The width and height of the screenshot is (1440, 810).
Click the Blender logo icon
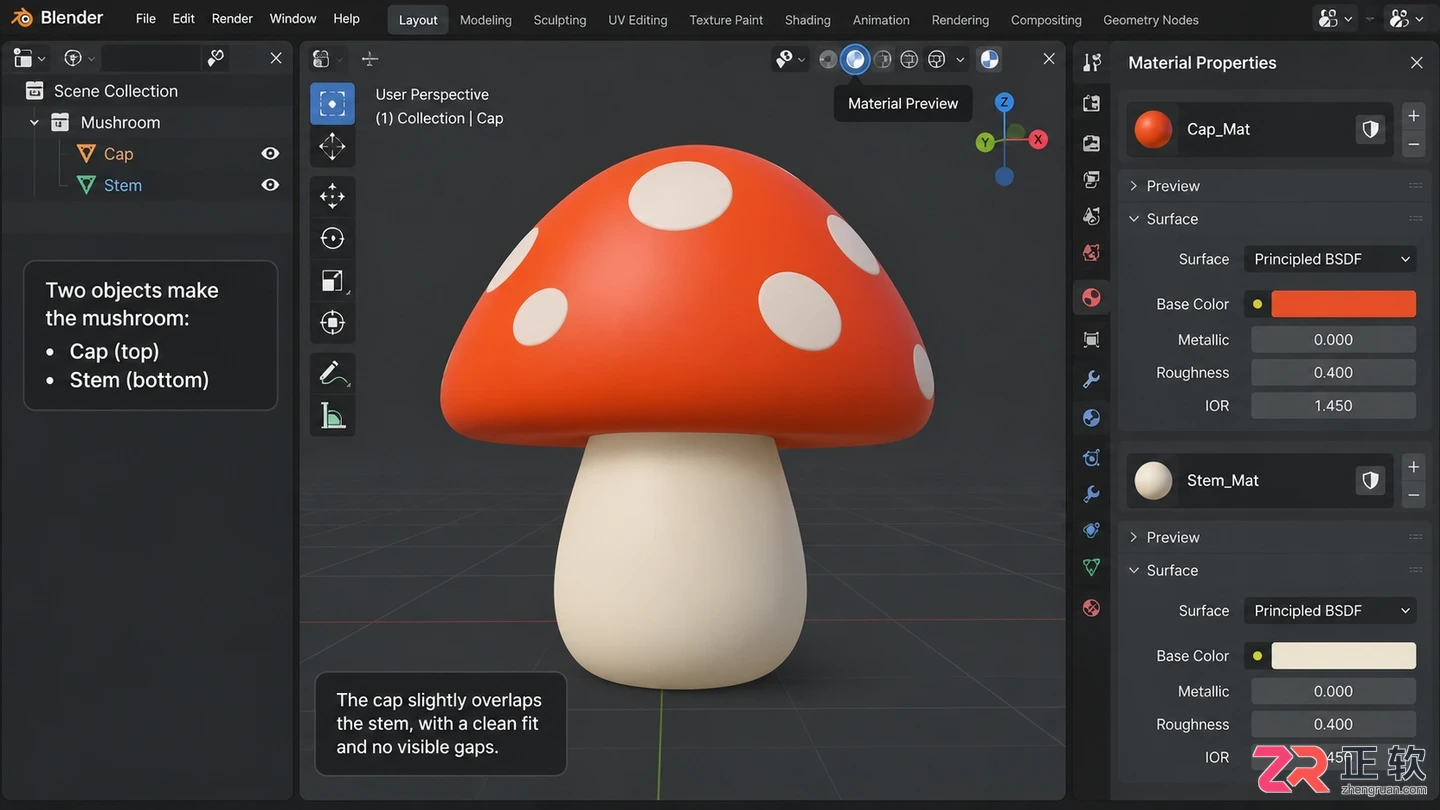(x=22, y=18)
